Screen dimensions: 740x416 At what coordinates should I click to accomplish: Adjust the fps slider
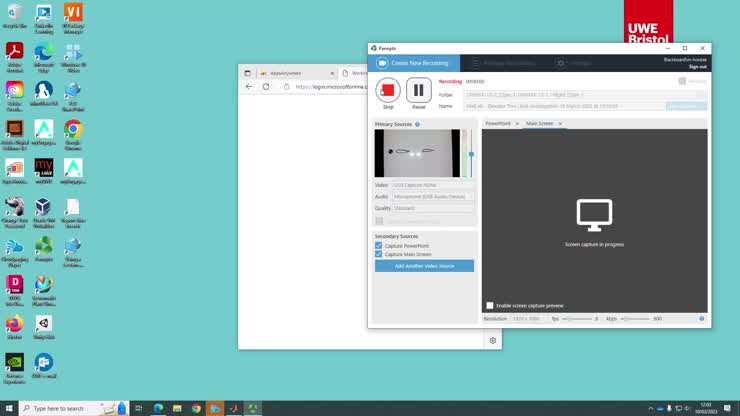pos(579,319)
